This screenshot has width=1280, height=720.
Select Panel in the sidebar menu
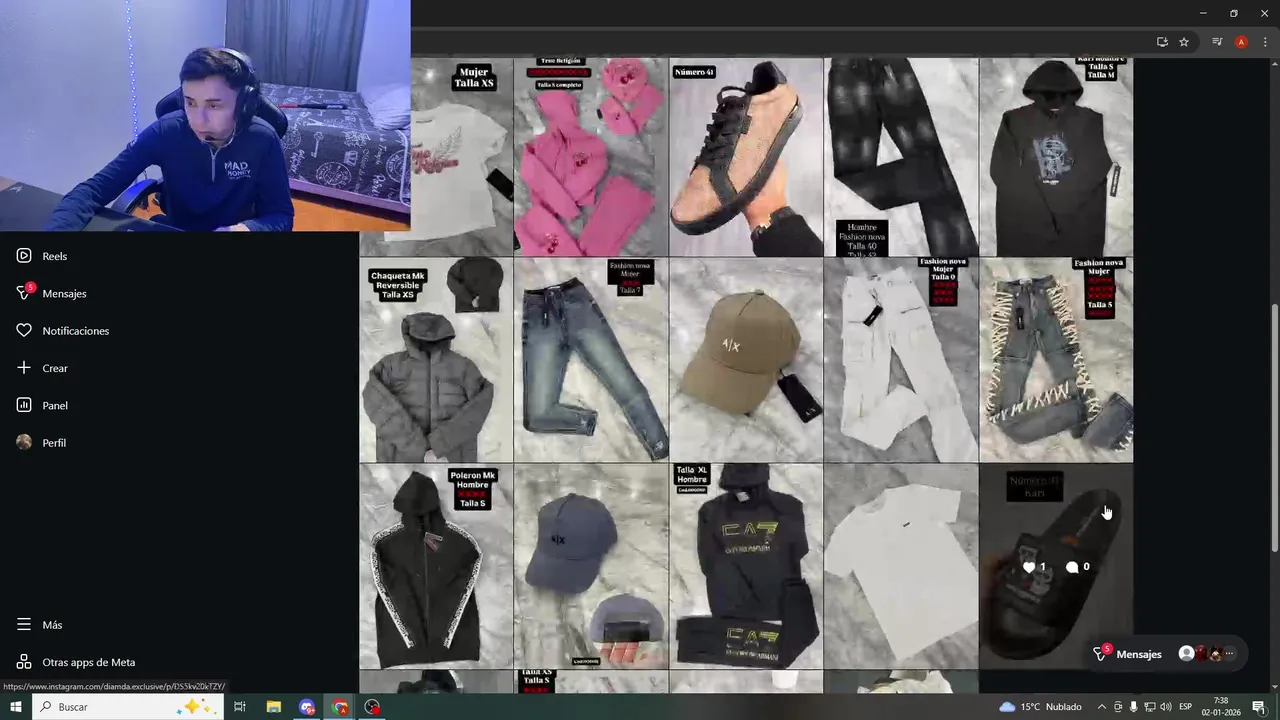[x=55, y=405]
